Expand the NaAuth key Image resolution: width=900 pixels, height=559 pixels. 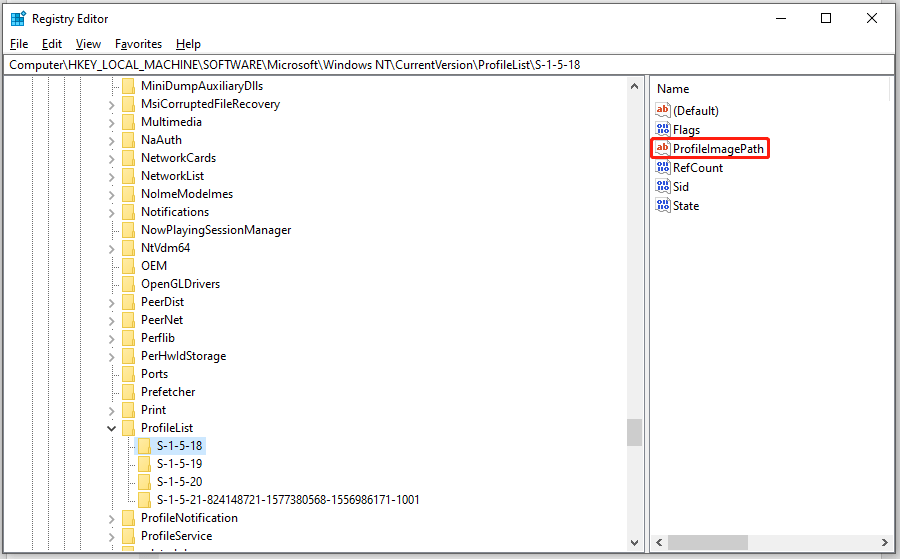tap(112, 141)
